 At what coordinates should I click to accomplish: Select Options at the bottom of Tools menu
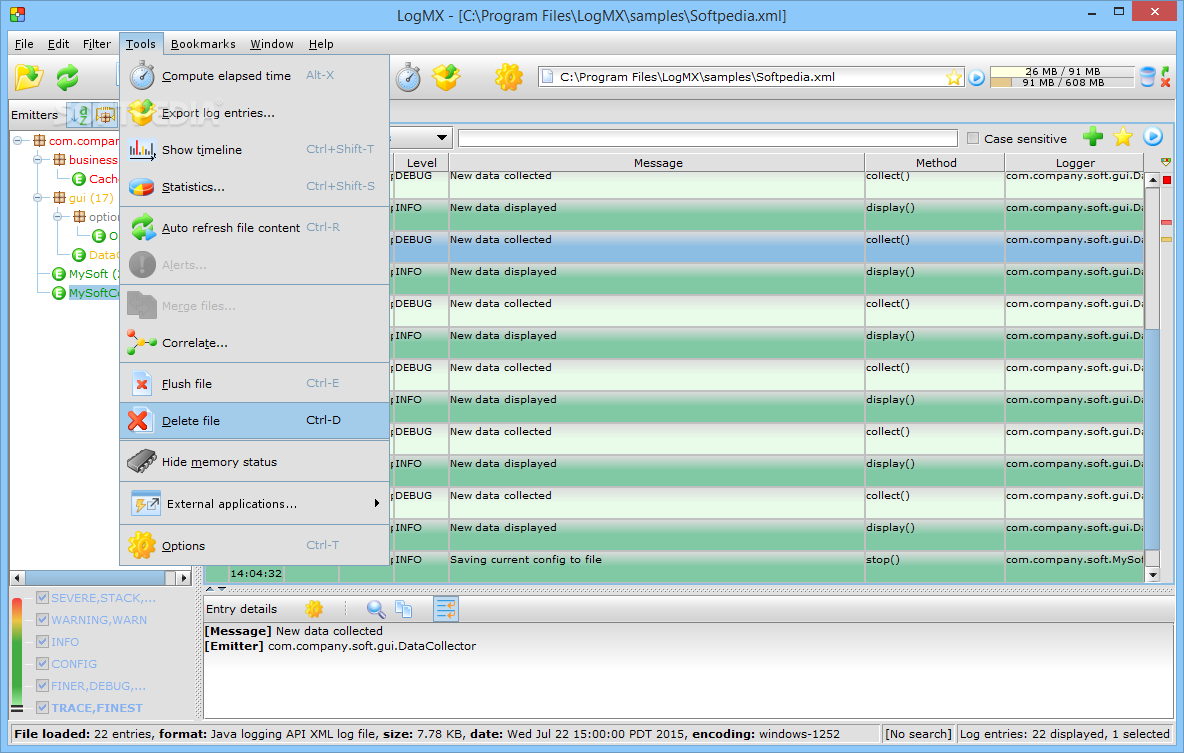click(x=254, y=545)
